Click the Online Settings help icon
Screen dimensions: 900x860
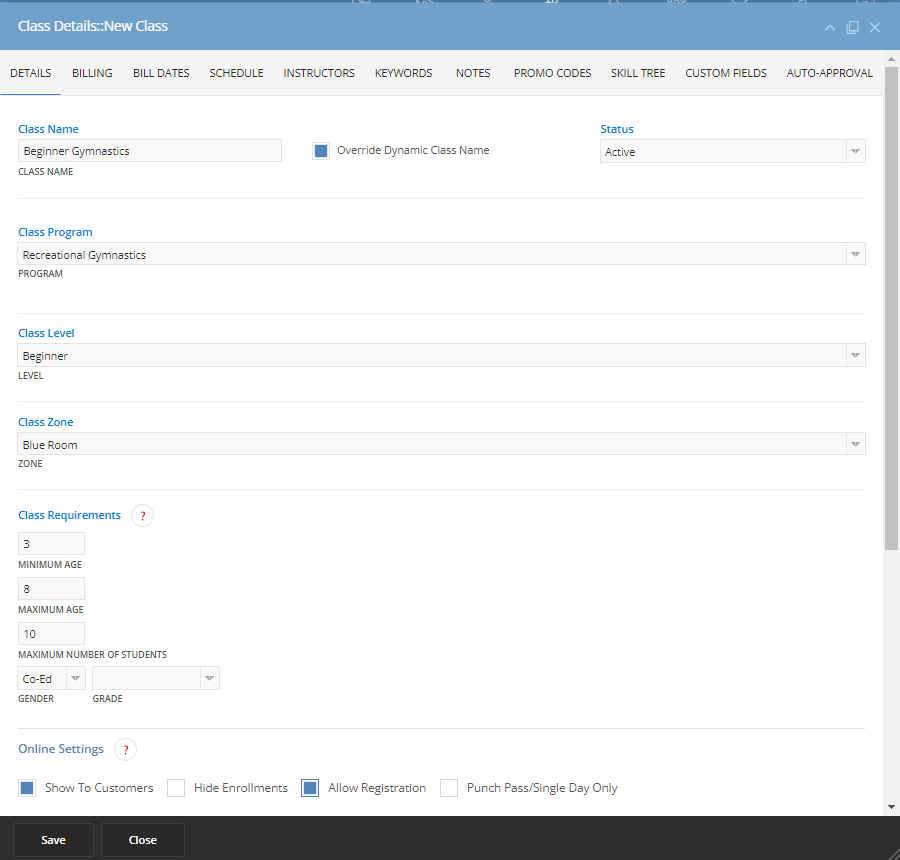(125, 749)
